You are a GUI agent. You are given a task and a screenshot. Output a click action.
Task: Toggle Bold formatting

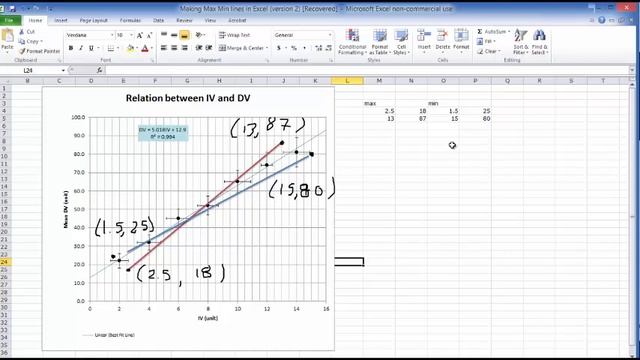point(71,48)
